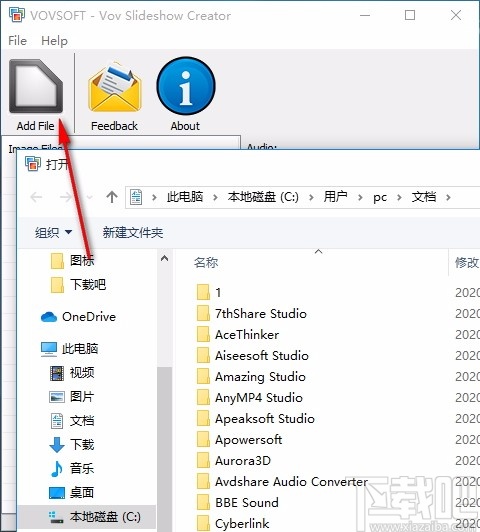The width and height of the screenshot is (480, 532).
Task: Select 用户 in the address breadcrumb
Action: (335, 197)
